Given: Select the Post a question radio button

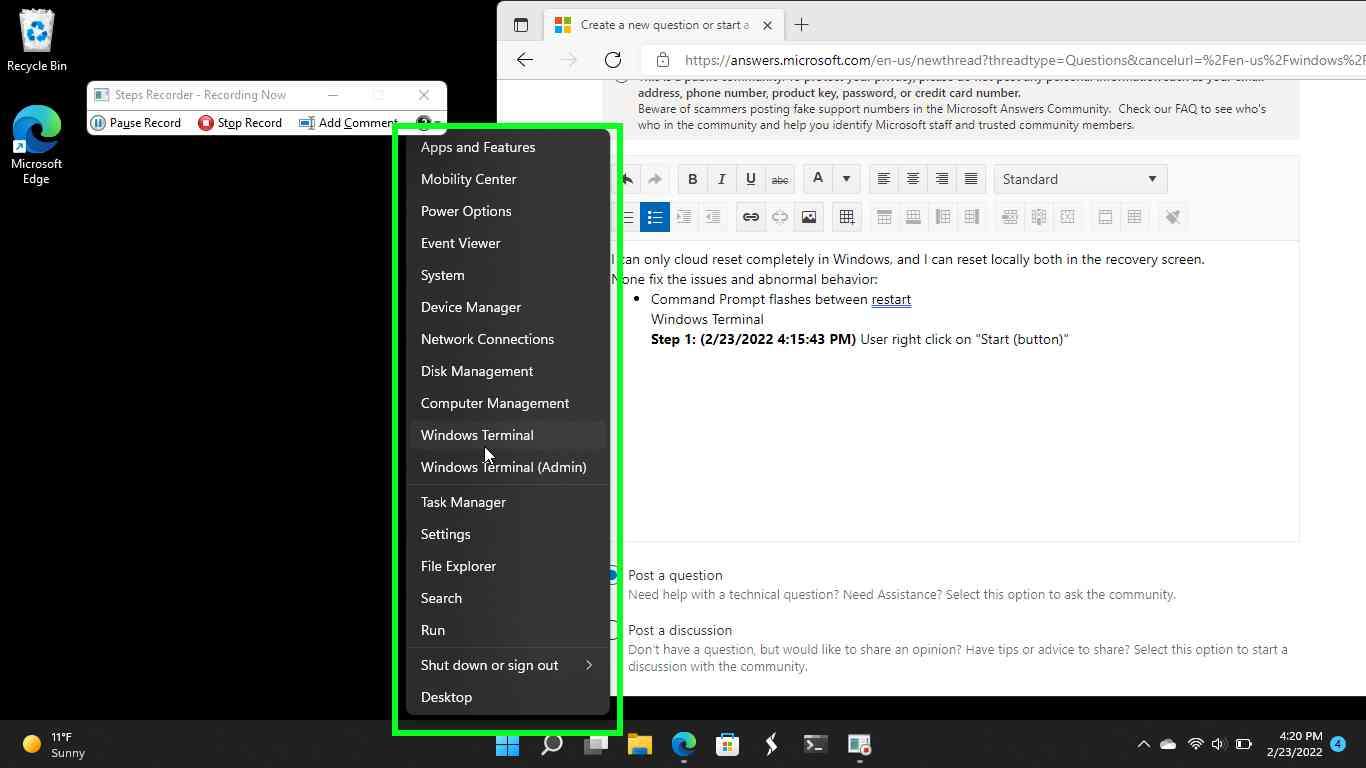Looking at the screenshot, I should [x=611, y=575].
